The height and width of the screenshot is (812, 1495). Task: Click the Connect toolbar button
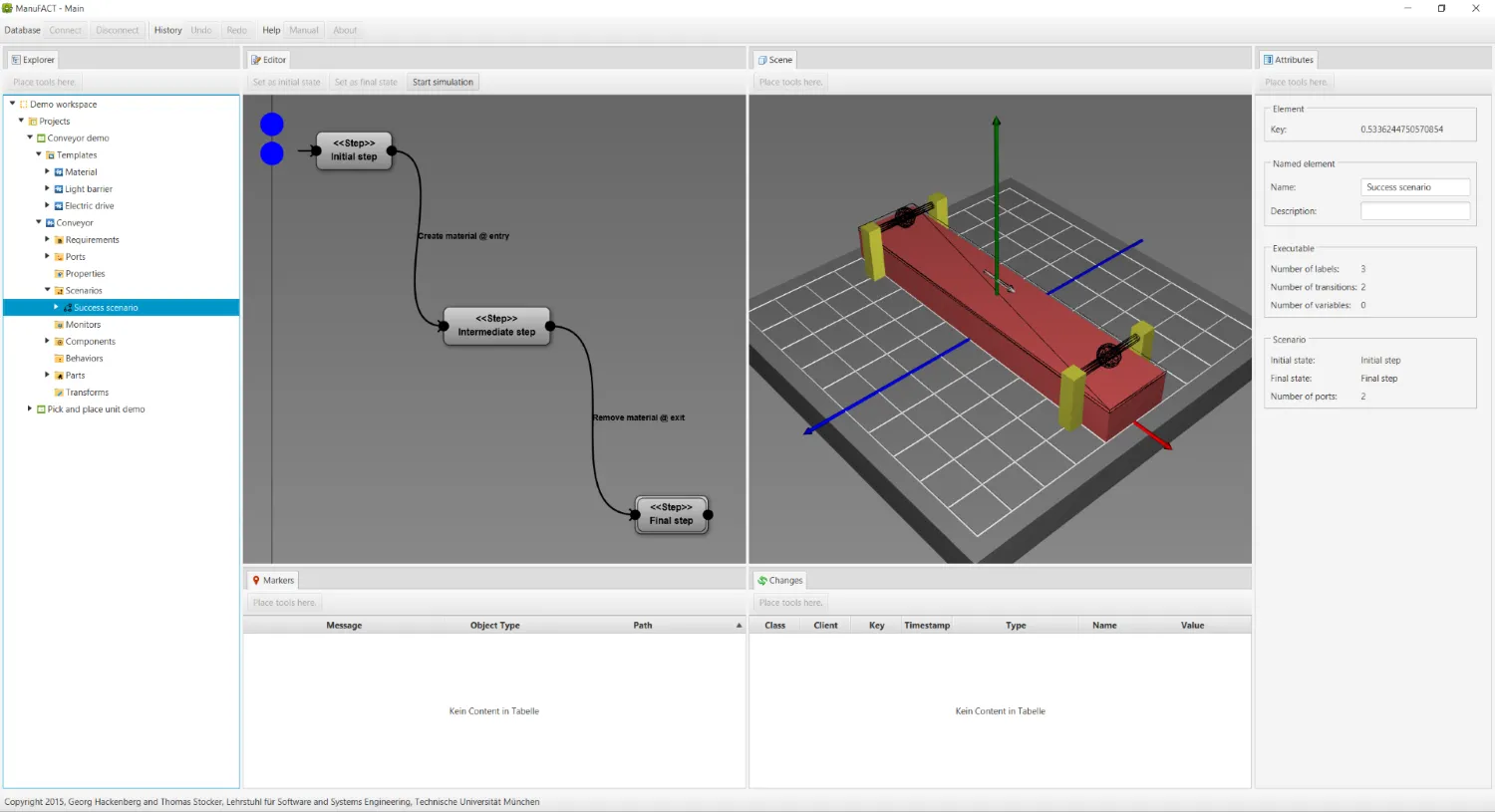pyautogui.click(x=66, y=30)
